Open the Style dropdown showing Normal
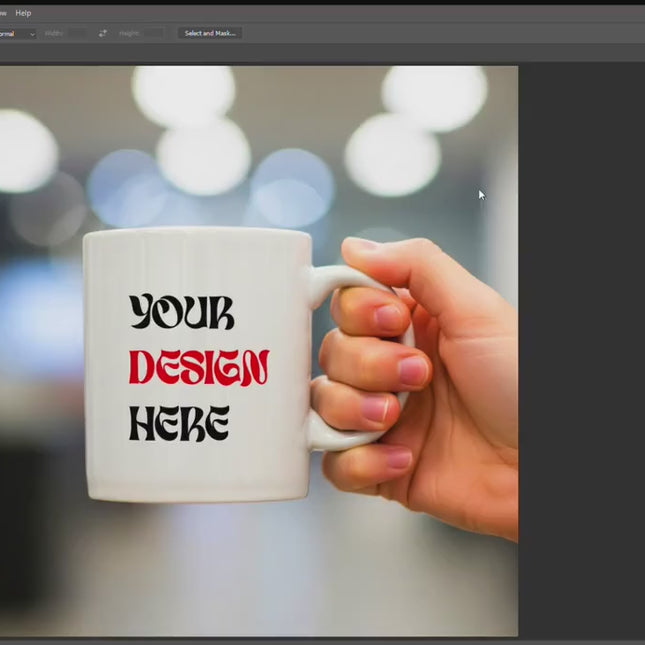Viewport: 645px width, 645px height. point(18,34)
